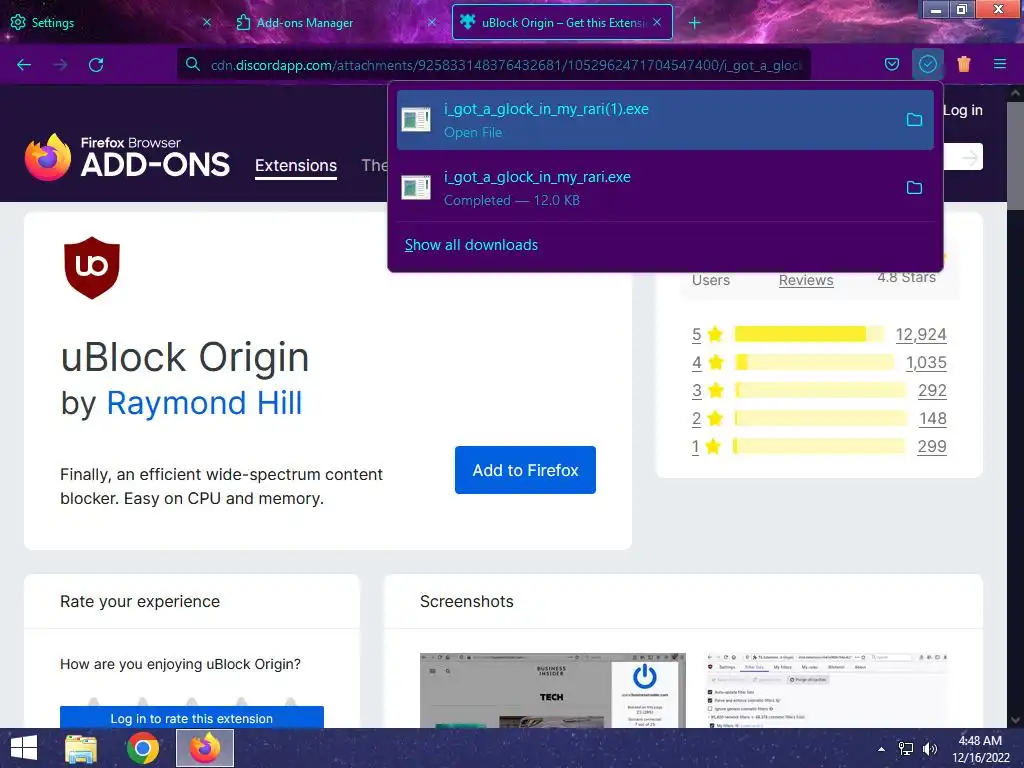Click the 3 stars row label
The height and width of the screenshot is (768, 1024).
click(x=707, y=391)
